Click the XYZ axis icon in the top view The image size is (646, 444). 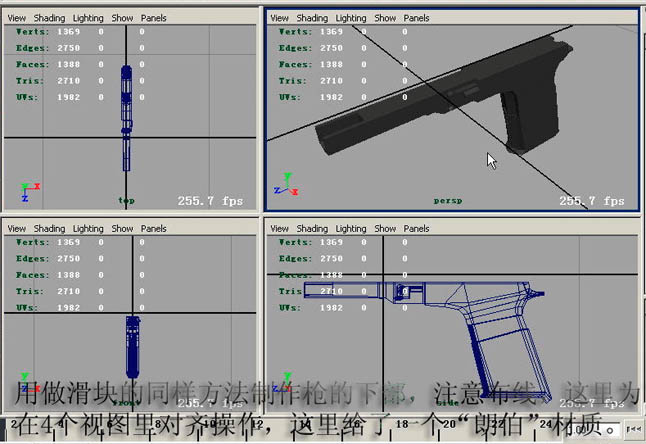click(x=30, y=192)
